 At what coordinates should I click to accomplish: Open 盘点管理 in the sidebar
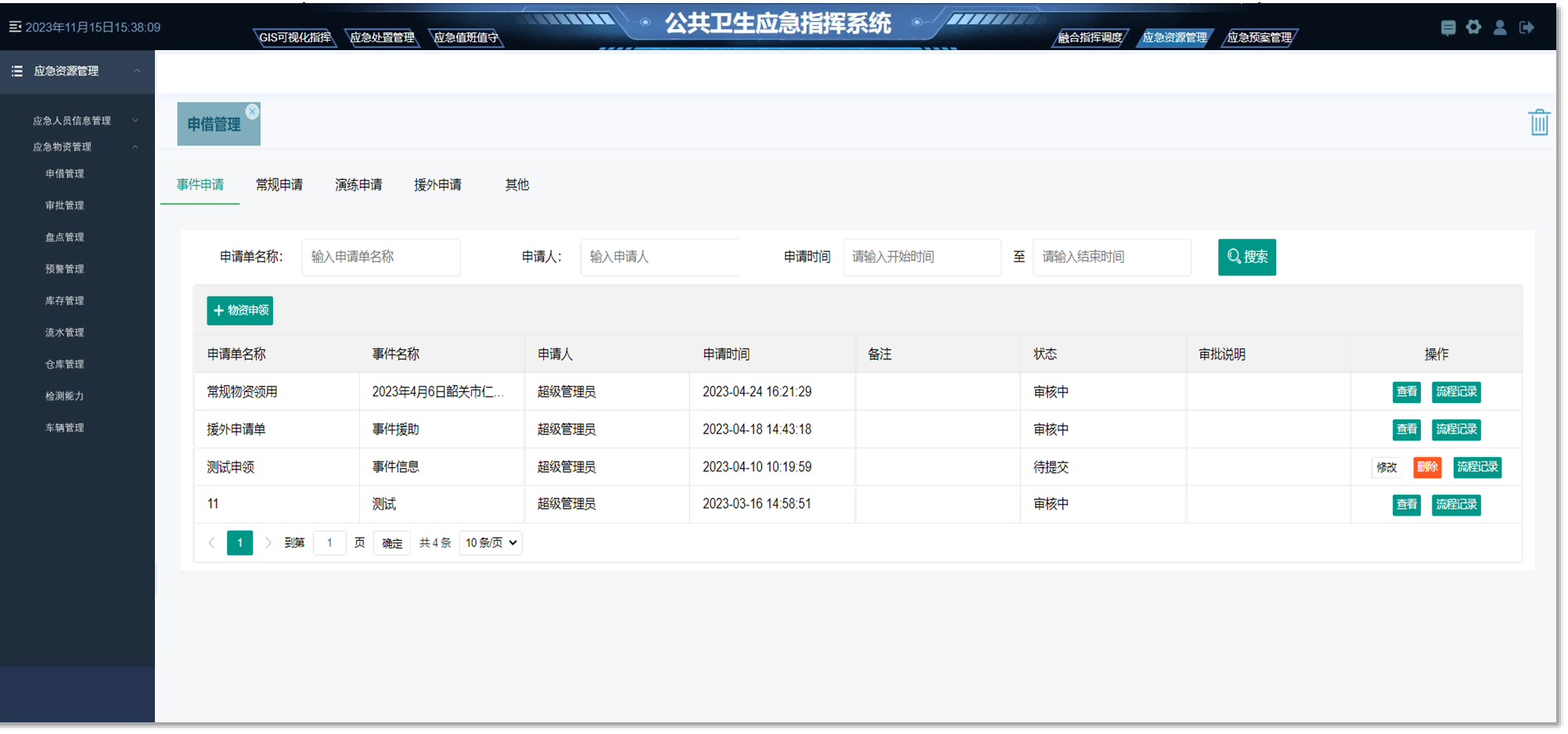pyautogui.click(x=65, y=237)
